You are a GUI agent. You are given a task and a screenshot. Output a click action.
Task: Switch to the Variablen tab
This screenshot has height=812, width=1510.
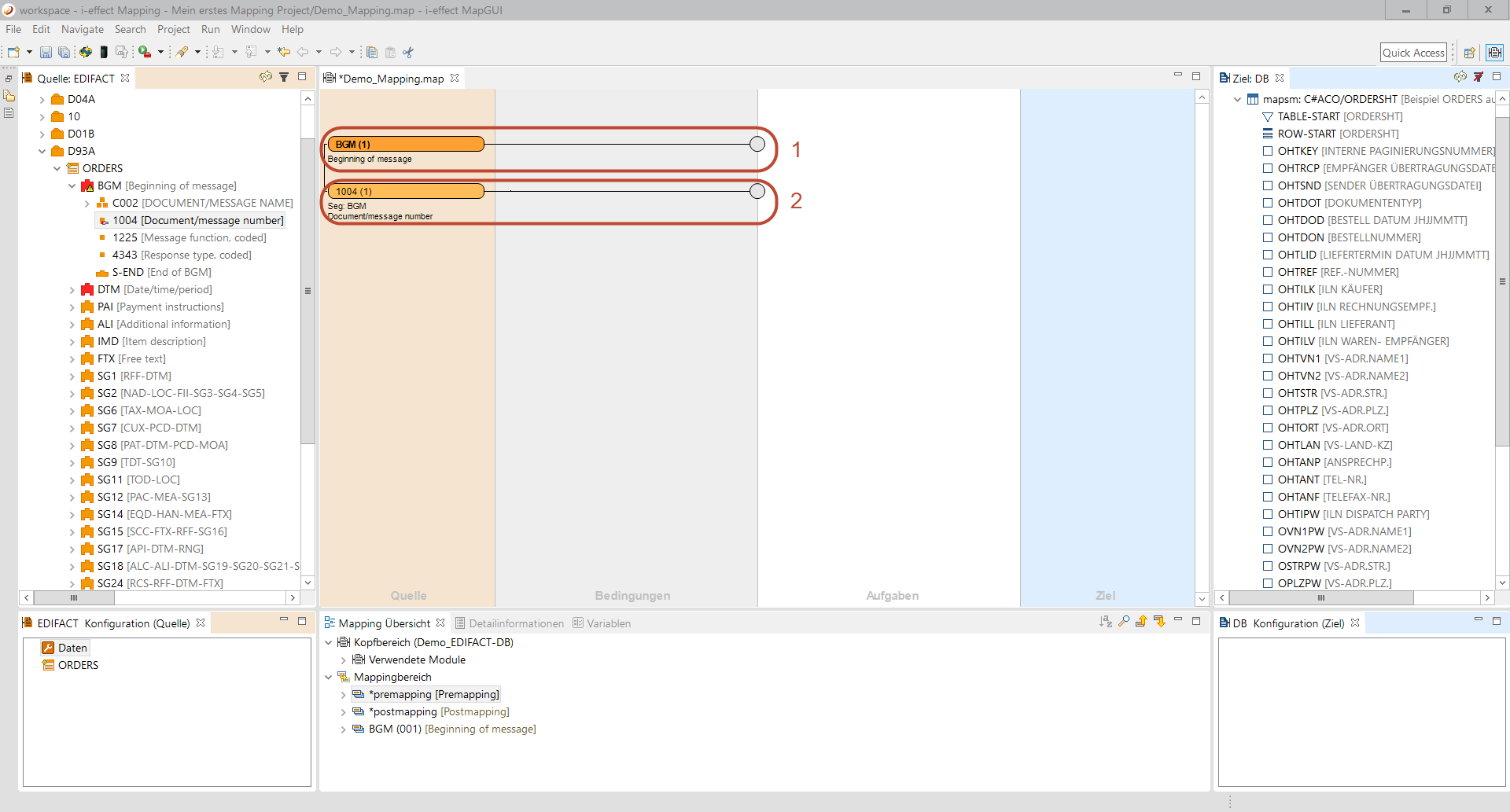[607, 623]
